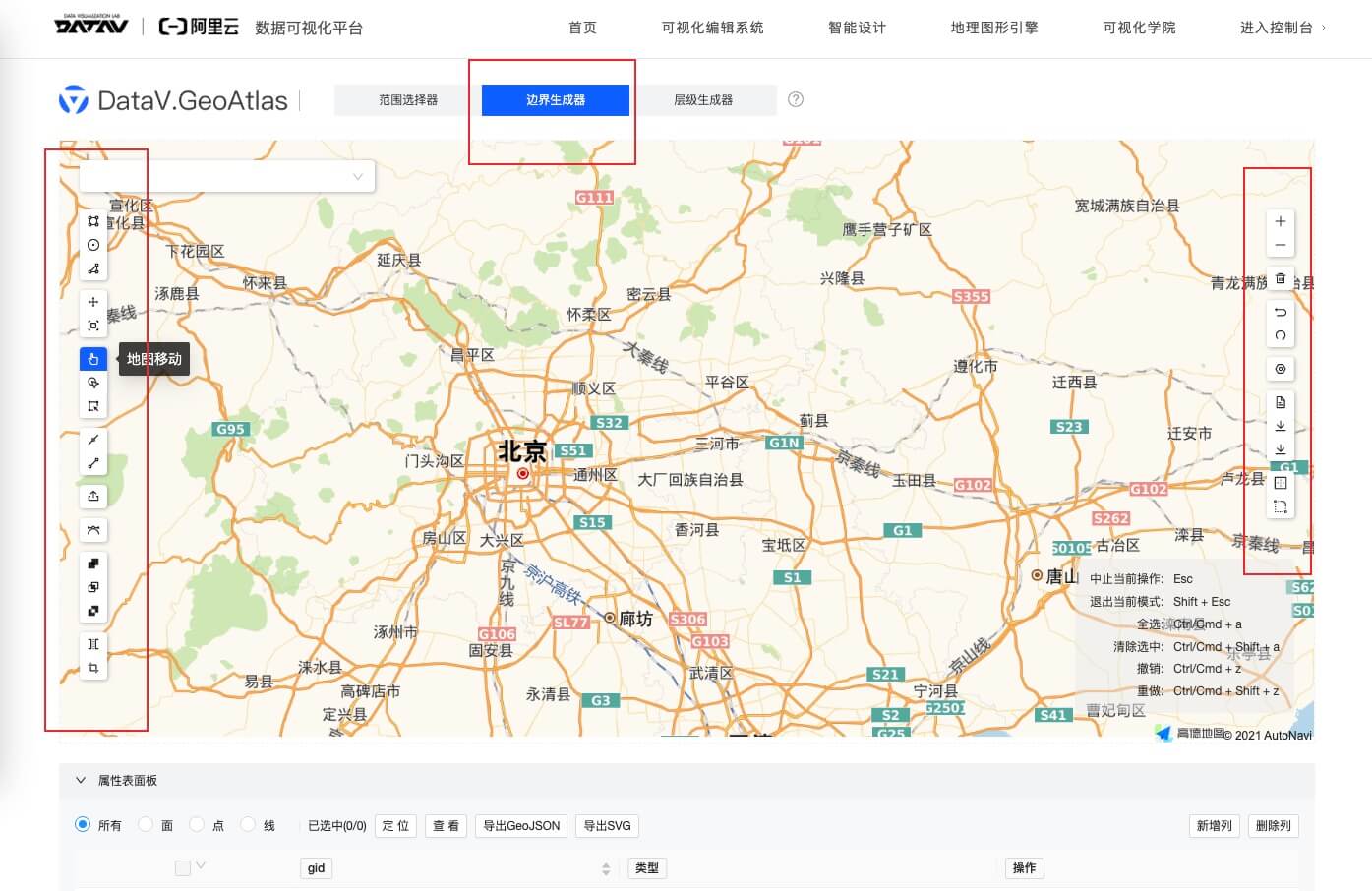The width and height of the screenshot is (1372, 891).
Task: Click the crop tool icon
Action: (x=93, y=668)
